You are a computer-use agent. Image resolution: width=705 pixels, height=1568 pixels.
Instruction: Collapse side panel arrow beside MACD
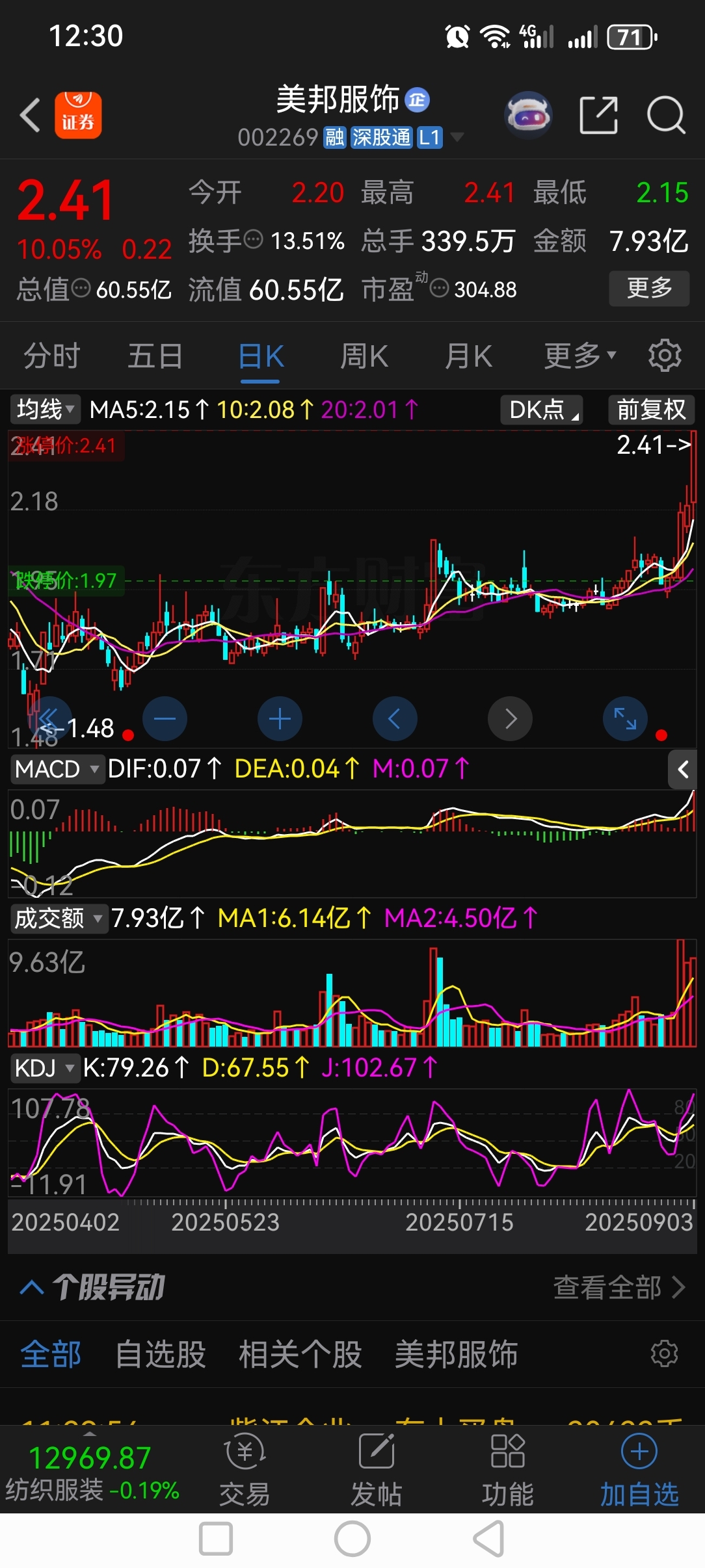(683, 770)
